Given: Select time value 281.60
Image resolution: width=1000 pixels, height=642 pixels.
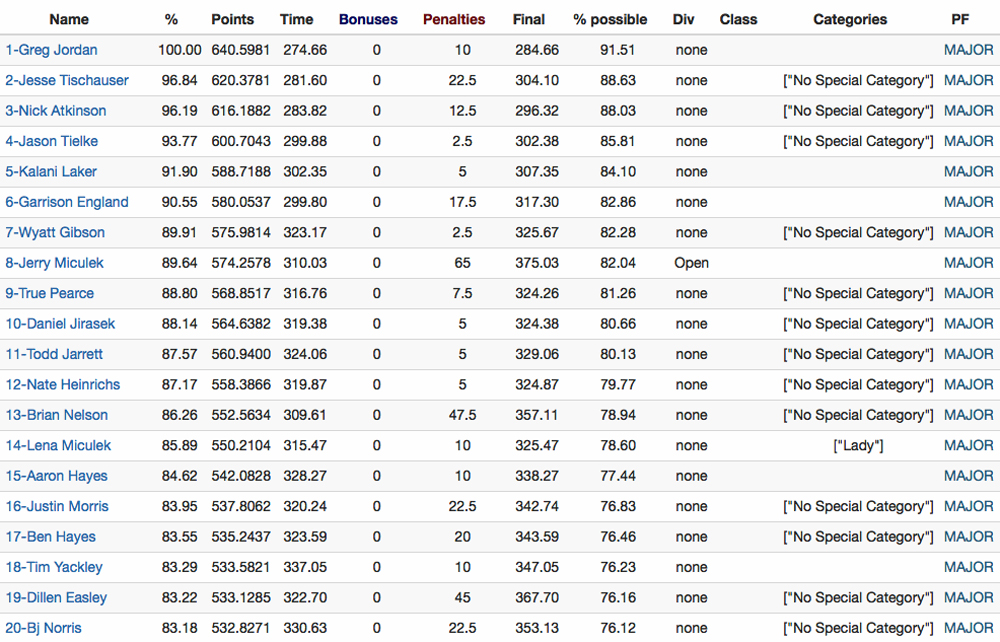Looking at the screenshot, I should [305, 80].
